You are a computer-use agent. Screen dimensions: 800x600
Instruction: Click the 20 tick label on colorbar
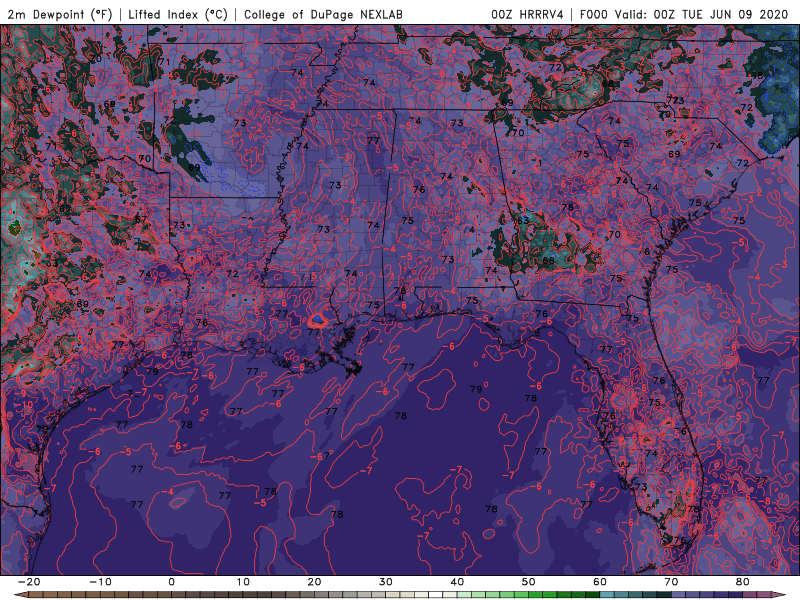point(314,582)
